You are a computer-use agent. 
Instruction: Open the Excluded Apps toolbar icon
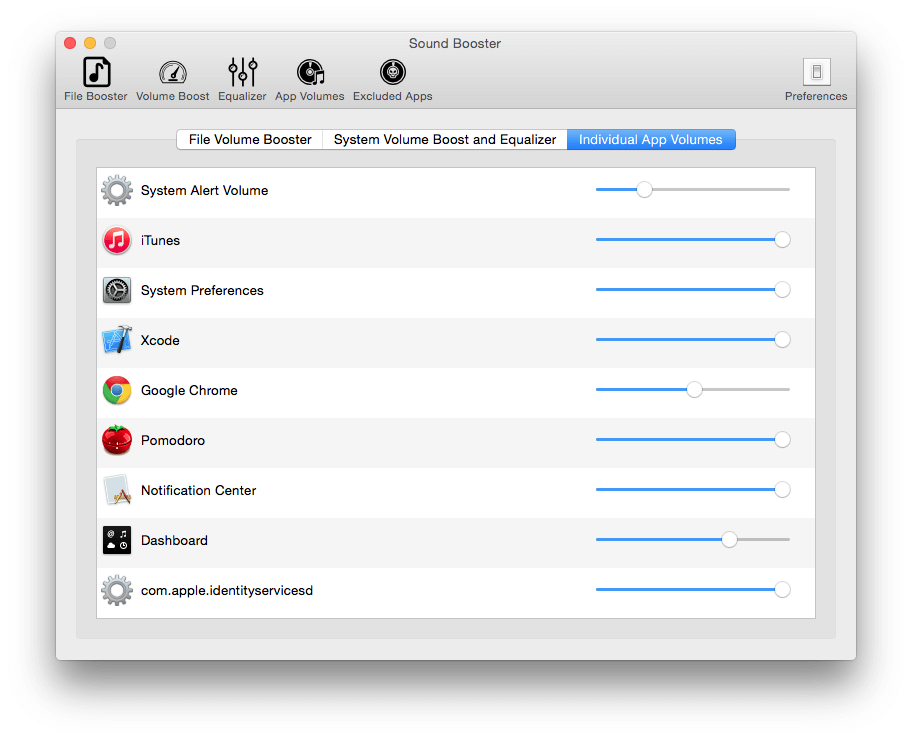pos(393,72)
